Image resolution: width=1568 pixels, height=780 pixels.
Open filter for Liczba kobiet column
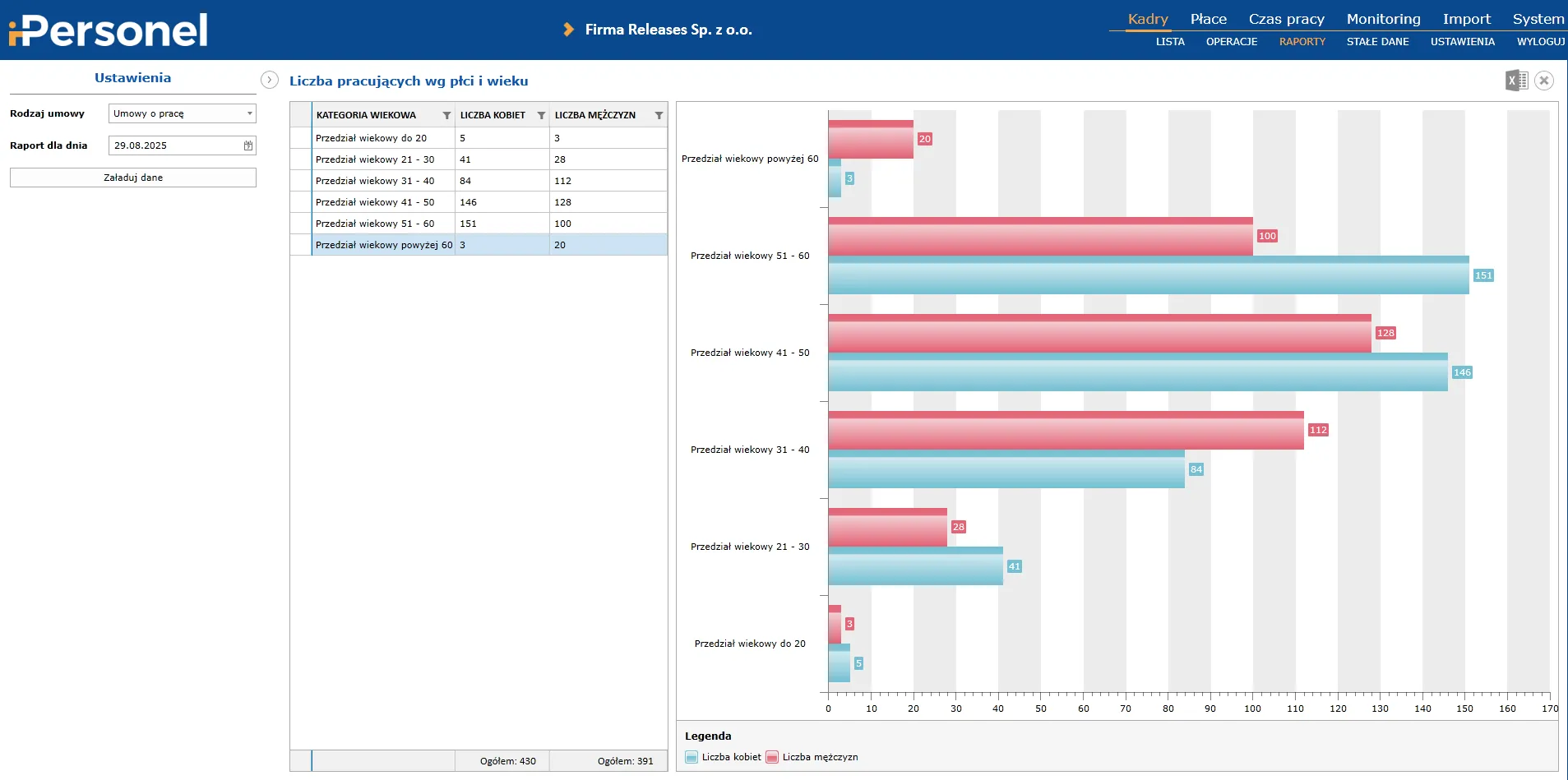coord(541,116)
